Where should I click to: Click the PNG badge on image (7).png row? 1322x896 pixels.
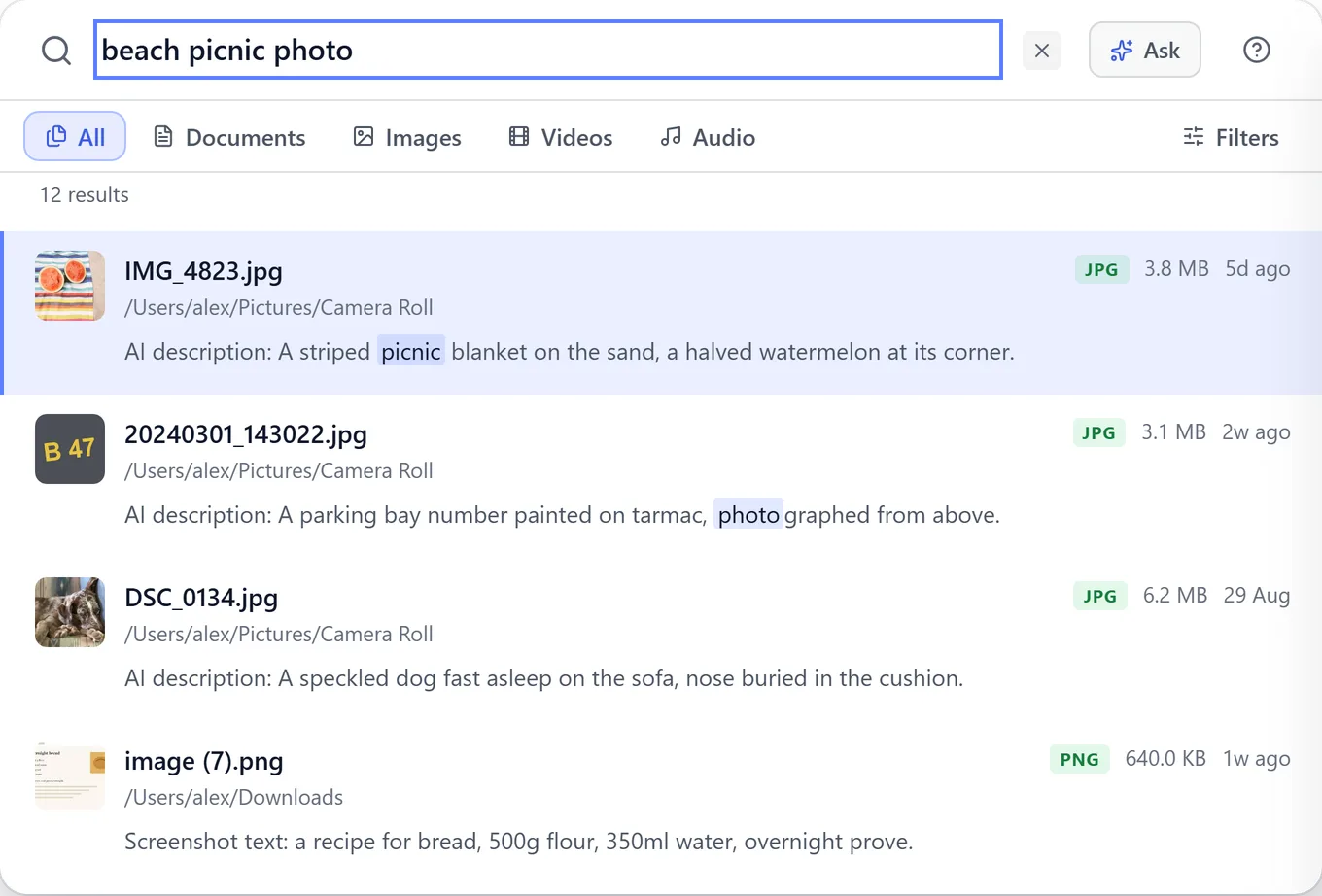coord(1080,759)
